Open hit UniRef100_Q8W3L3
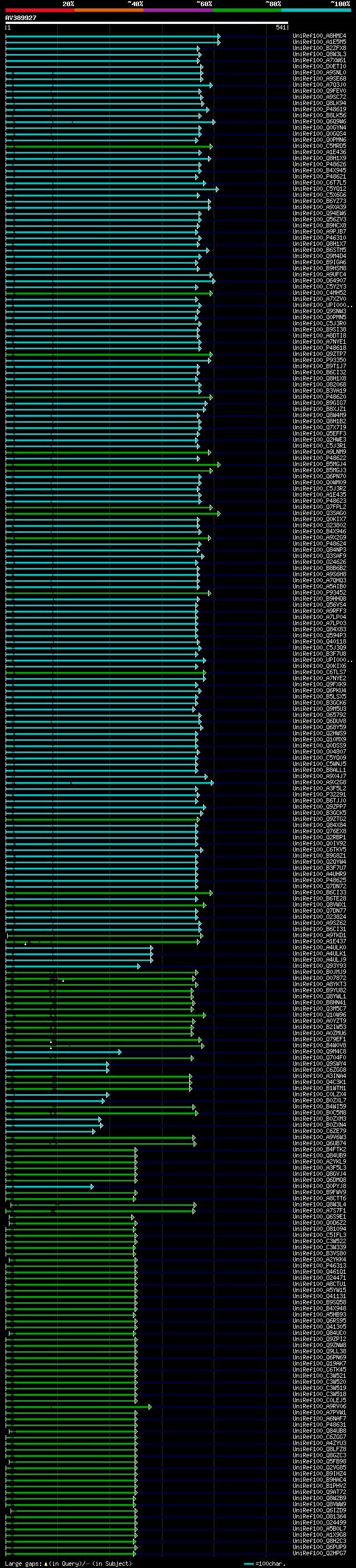This screenshot has height=1568, width=356. [x=319, y=54]
